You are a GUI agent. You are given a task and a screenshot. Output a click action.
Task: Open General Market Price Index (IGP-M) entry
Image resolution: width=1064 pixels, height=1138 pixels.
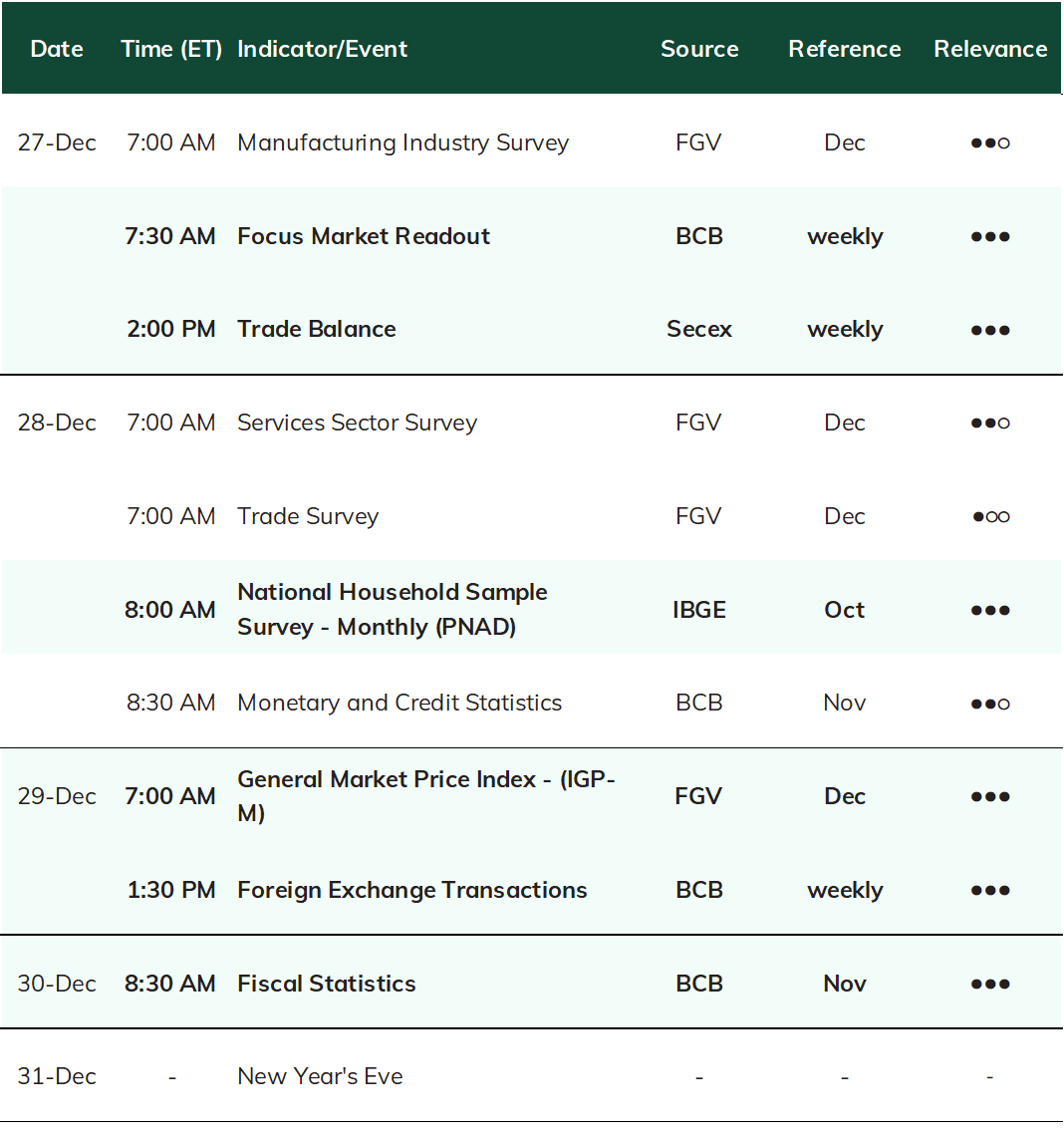pyautogui.click(x=426, y=796)
